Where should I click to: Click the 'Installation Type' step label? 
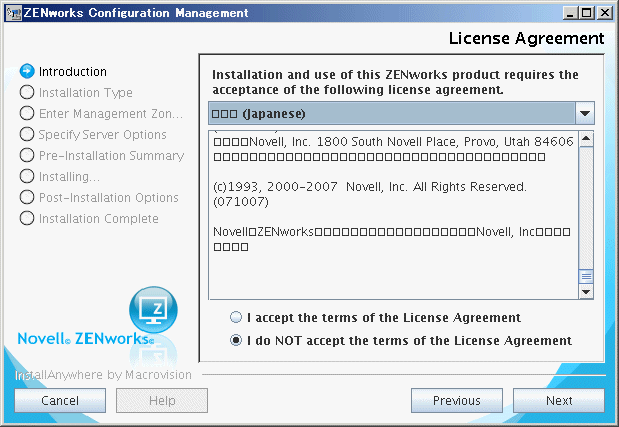pyautogui.click(x=86, y=93)
